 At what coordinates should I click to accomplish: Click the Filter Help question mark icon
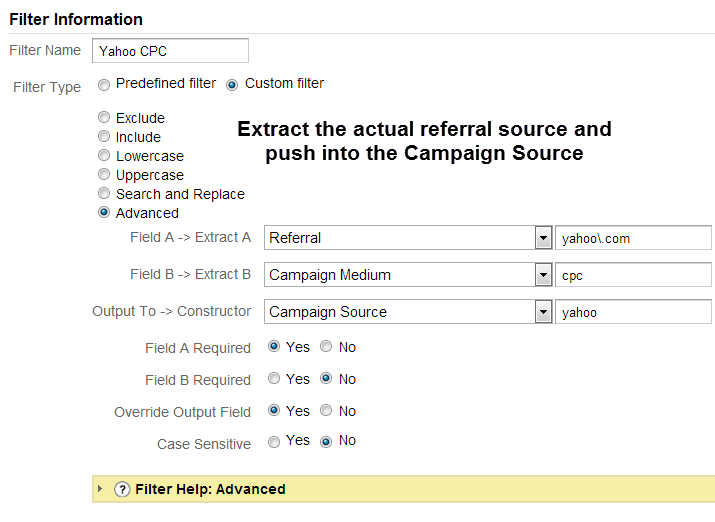coord(122,489)
